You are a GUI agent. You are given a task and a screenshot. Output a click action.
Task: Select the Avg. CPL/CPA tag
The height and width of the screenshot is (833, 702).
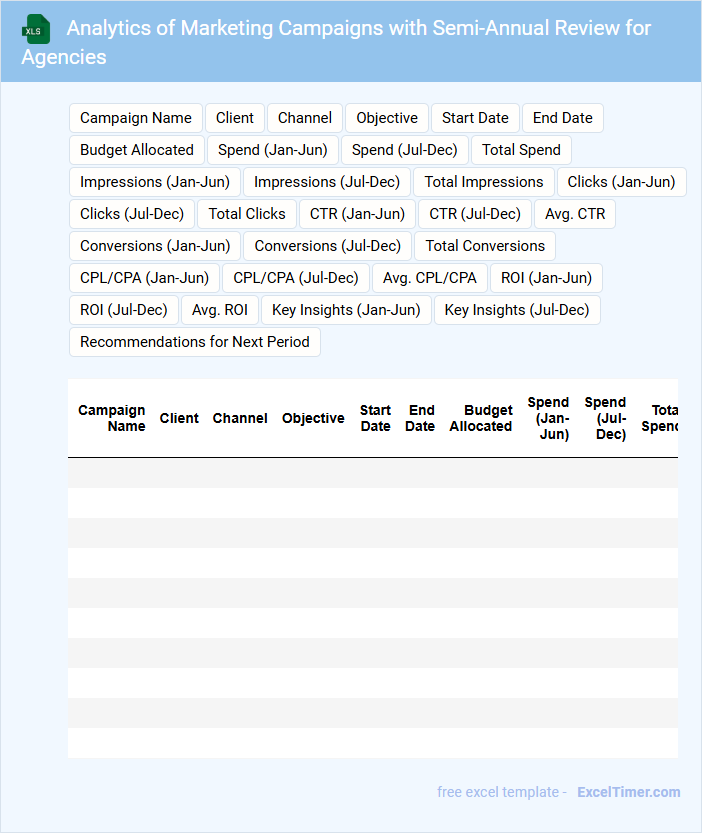[429, 277]
